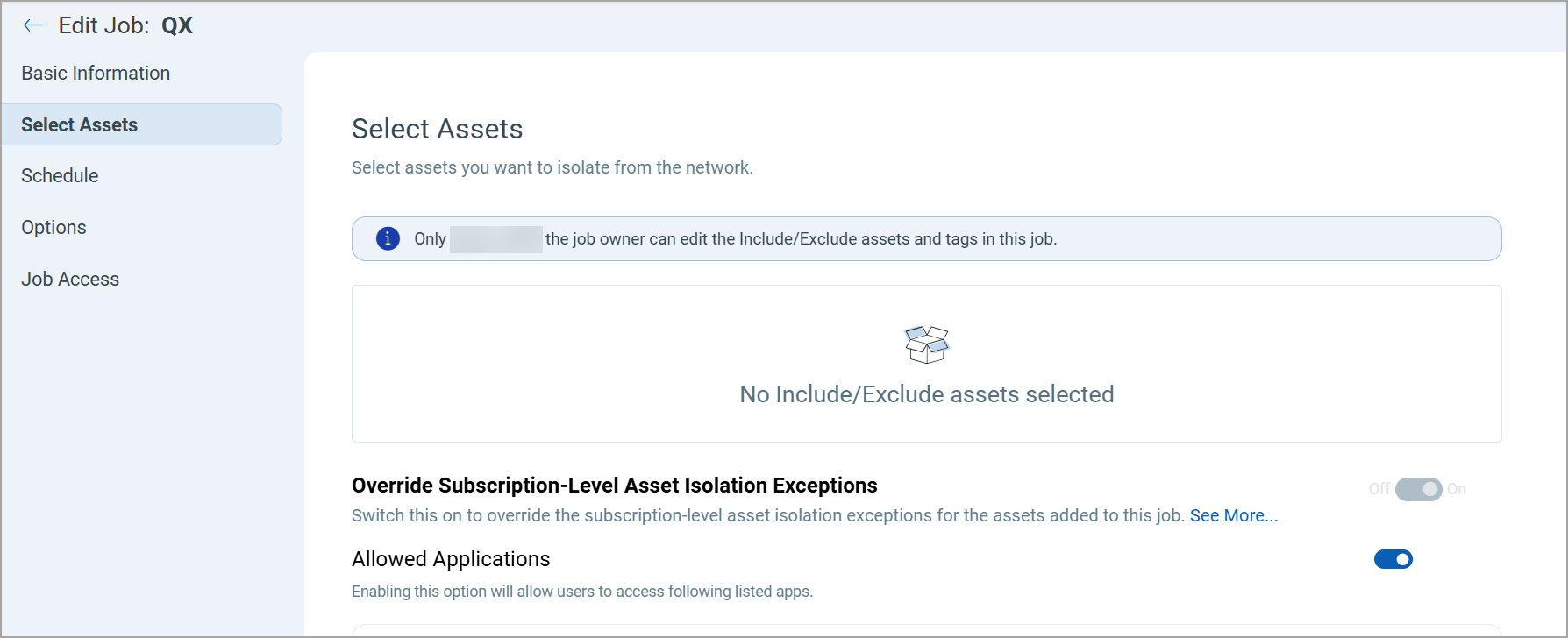Switch to the Schedule section
This screenshot has height=638, width=1568.
pyautogui.click(x=60, y=175)
